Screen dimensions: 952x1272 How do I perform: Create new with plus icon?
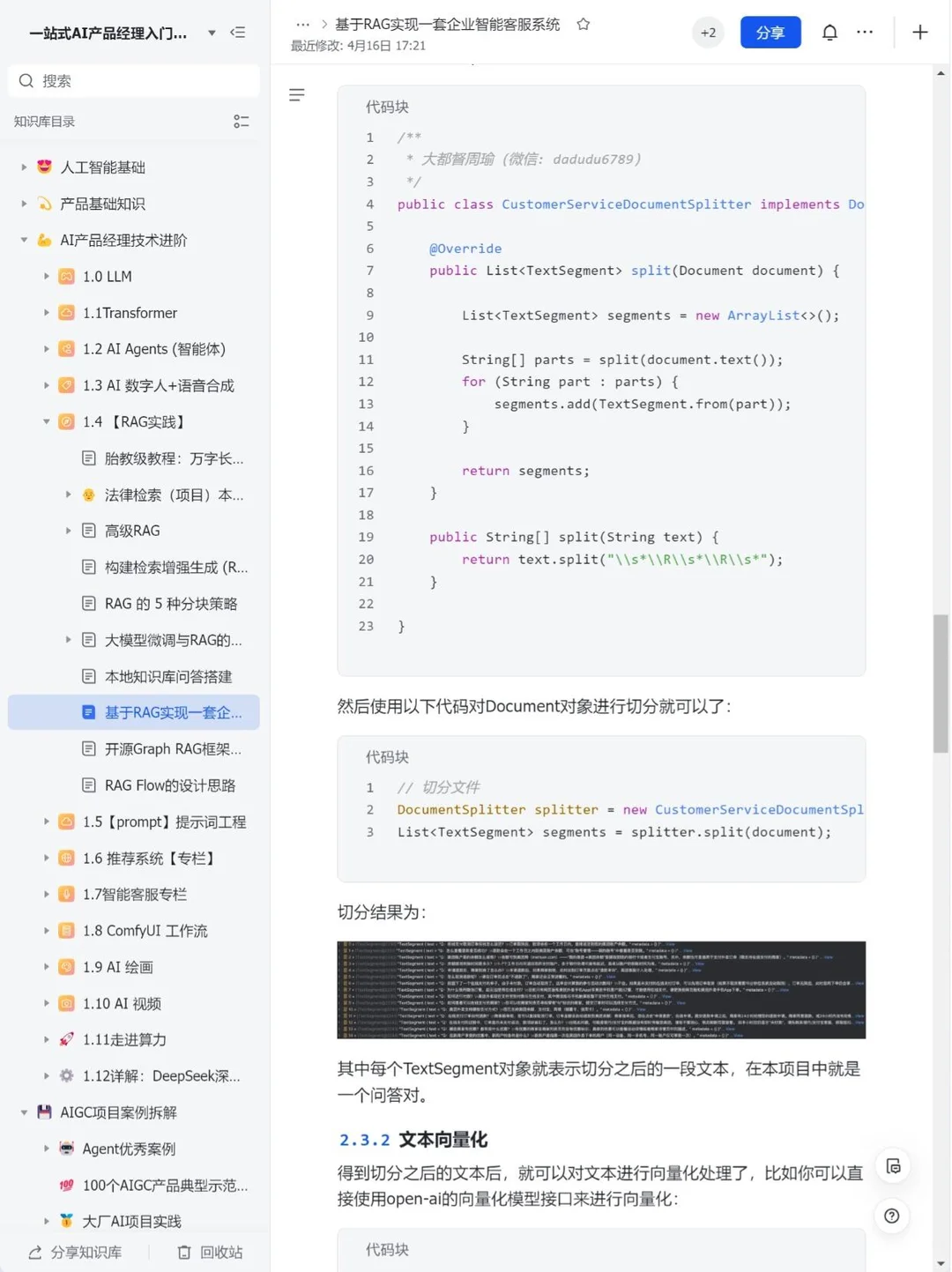(919, 33)
